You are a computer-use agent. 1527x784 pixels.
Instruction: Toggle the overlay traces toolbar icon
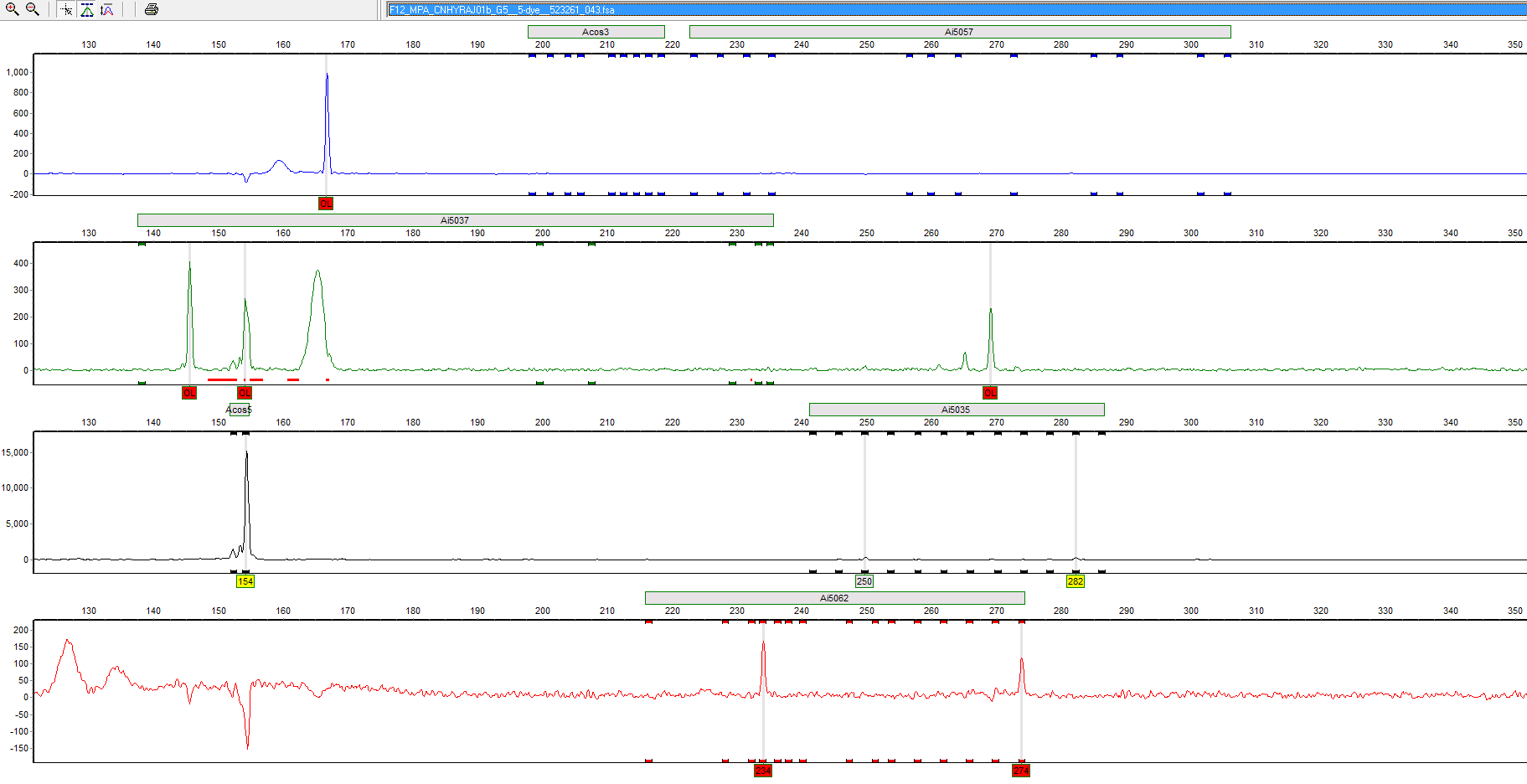[107, 10]
